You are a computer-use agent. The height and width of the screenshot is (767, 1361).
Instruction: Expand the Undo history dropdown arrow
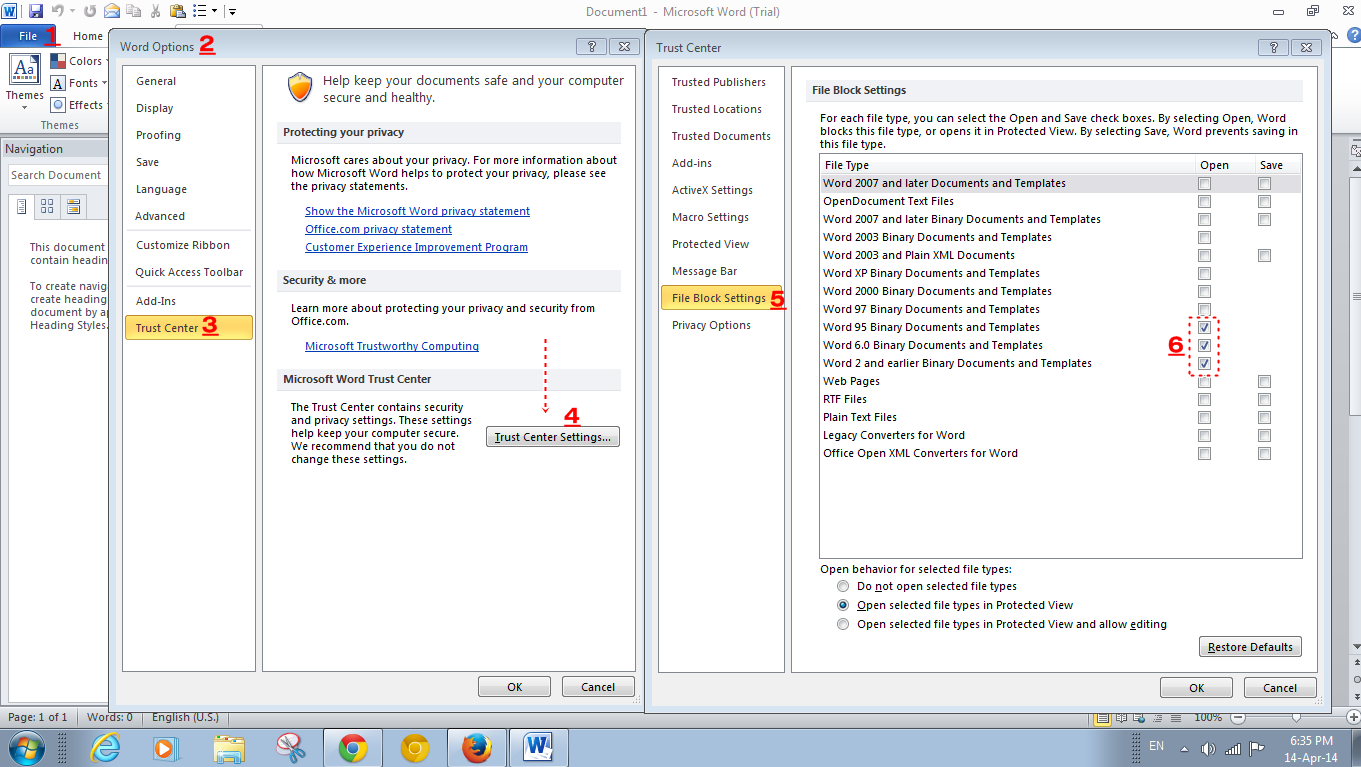pyautogui.click(x=72, y=11)
